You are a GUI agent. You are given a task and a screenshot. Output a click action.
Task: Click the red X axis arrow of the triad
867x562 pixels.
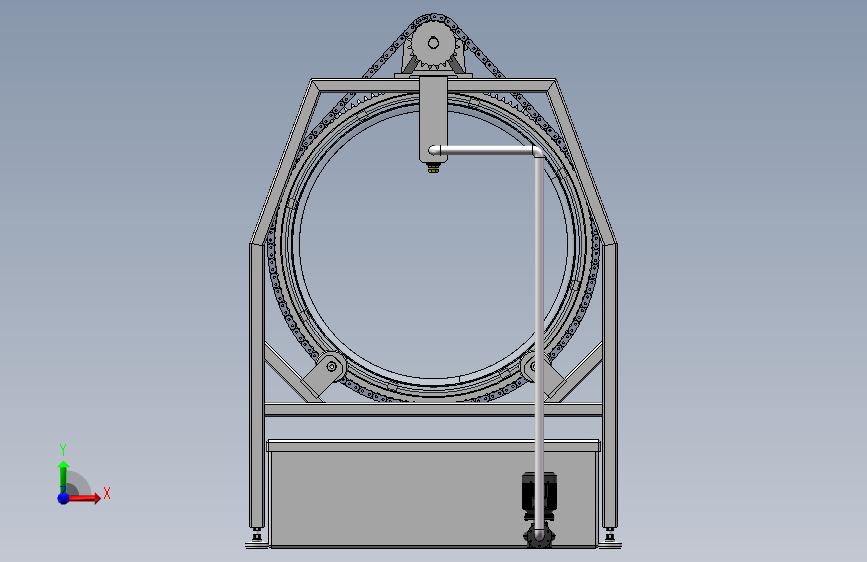[84, 498]
